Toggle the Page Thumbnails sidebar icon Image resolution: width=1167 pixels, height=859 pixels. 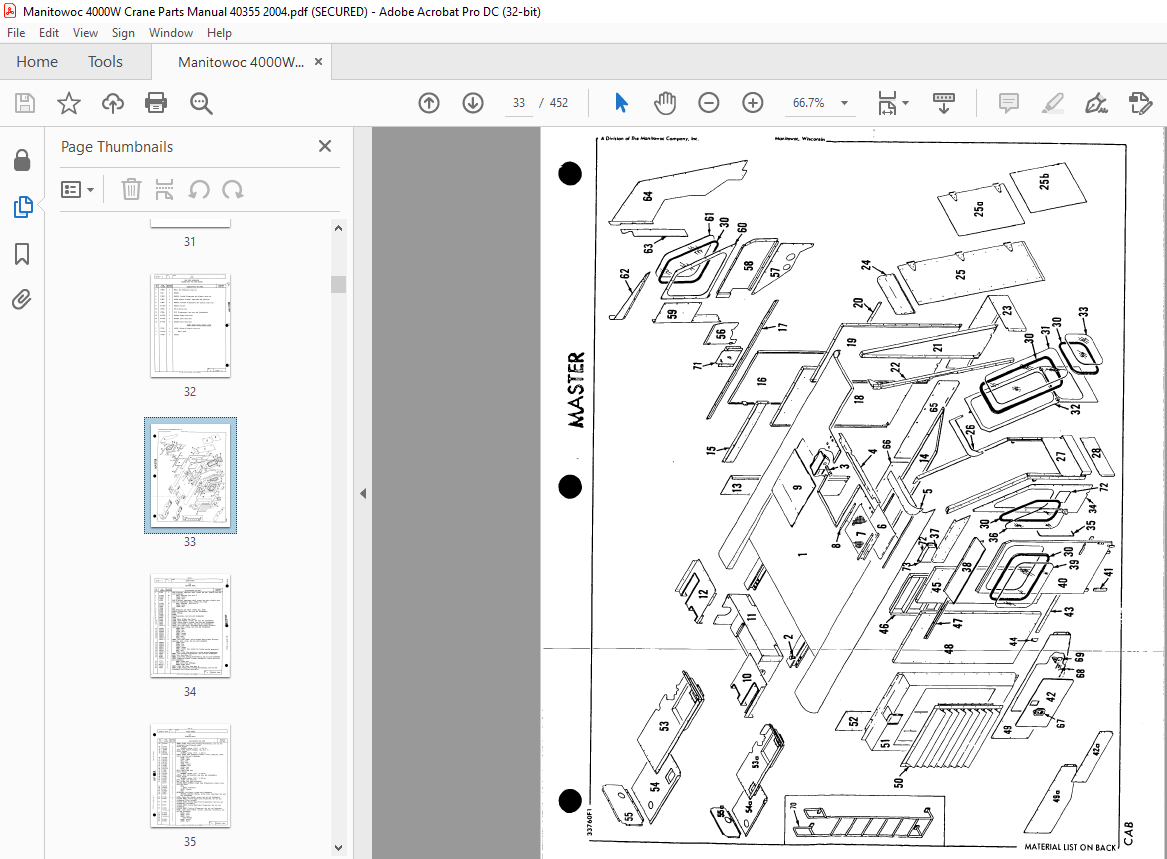click(22, 207)
